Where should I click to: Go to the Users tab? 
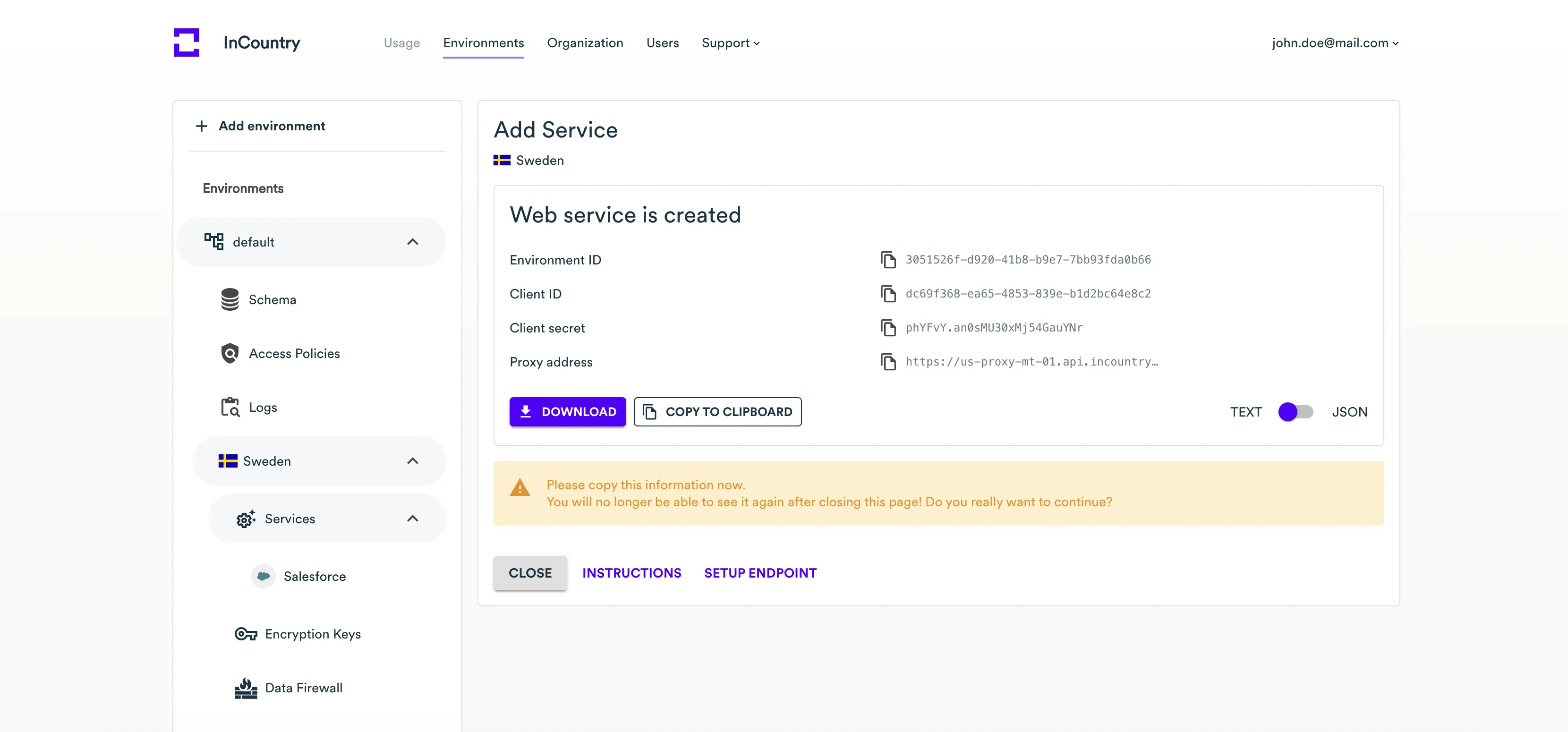[662, 43]
